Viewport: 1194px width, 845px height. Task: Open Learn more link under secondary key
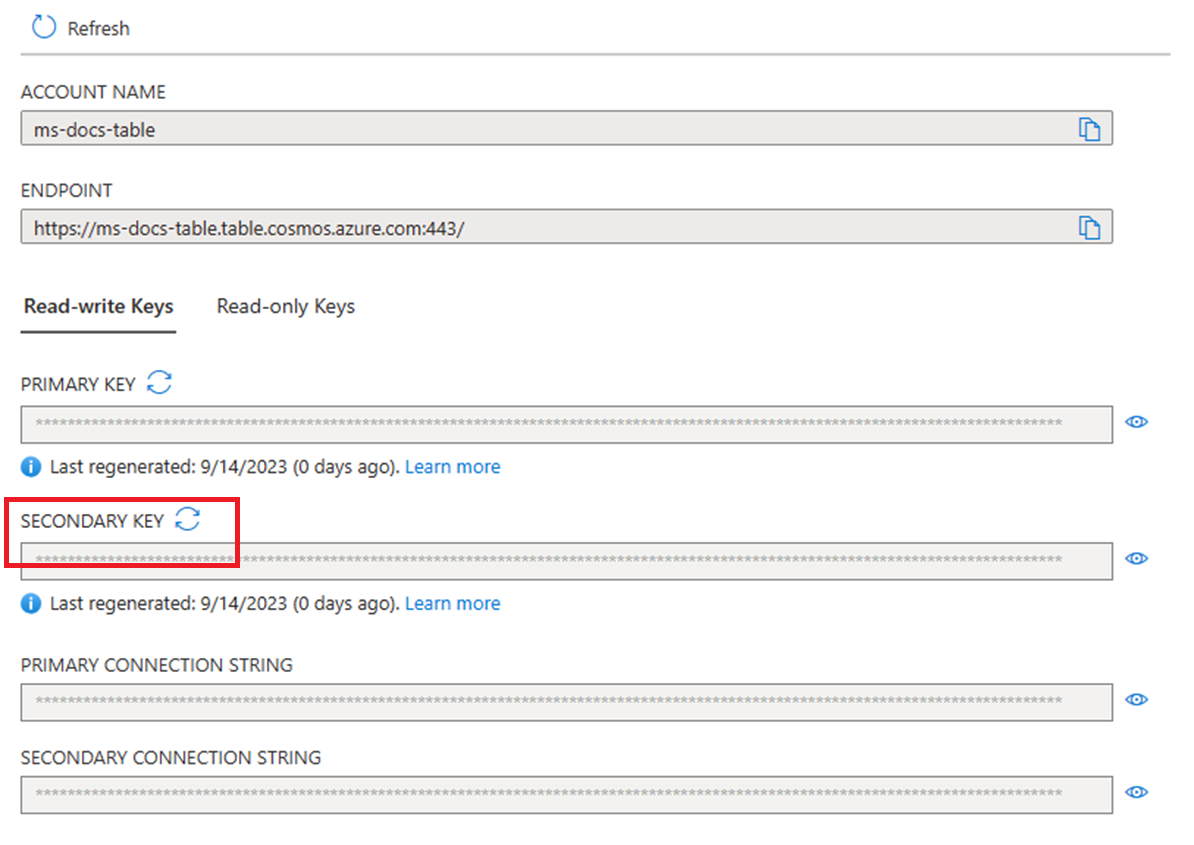[x=452, y=604]
